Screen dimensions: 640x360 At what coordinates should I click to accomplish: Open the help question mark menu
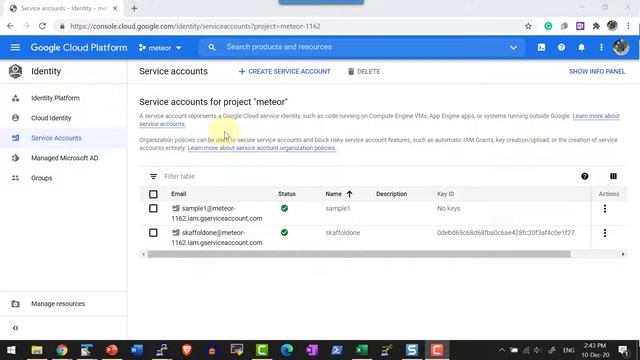coord(561,47)
